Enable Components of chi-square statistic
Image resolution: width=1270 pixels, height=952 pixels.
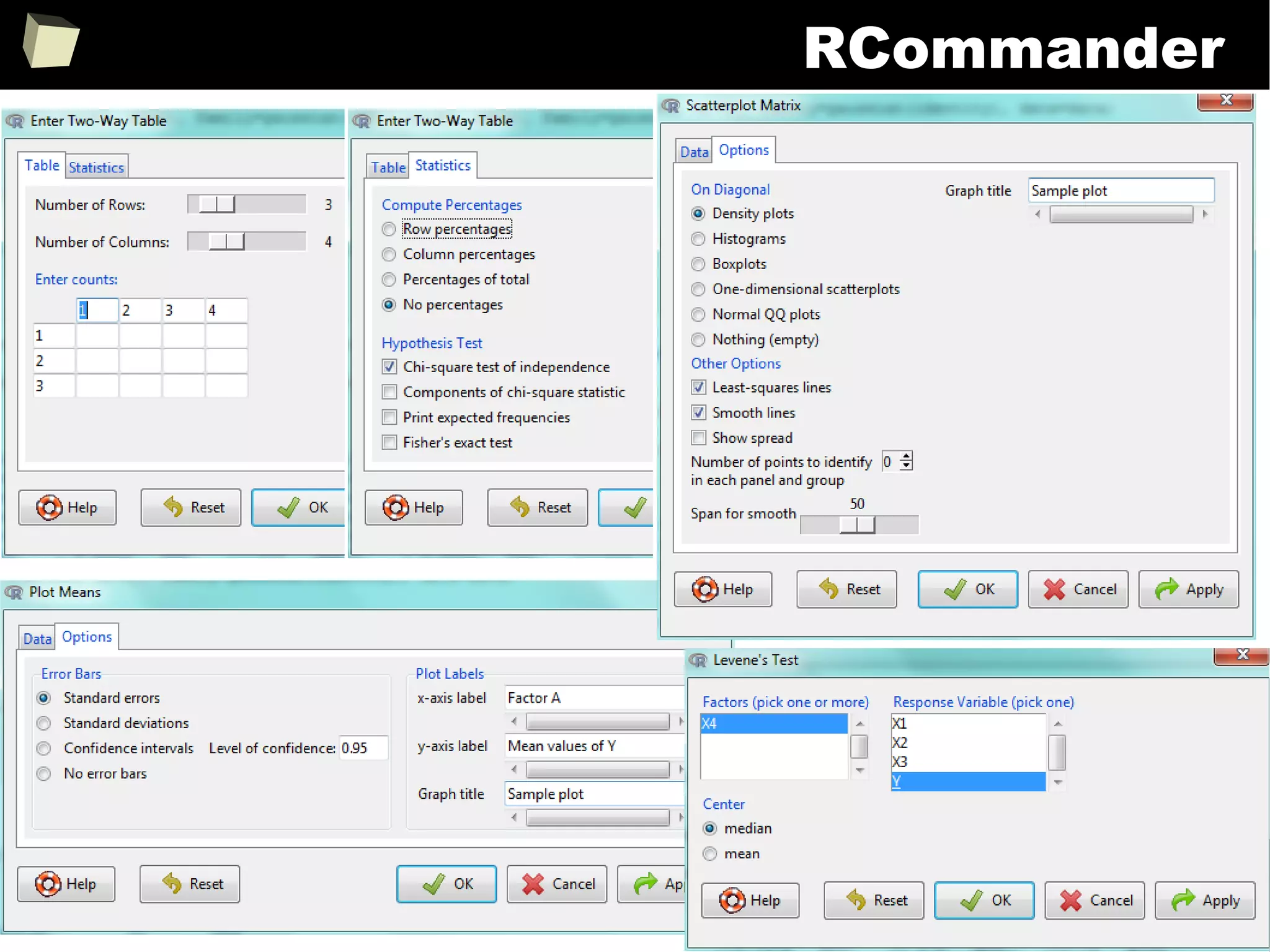click(389, 392)
